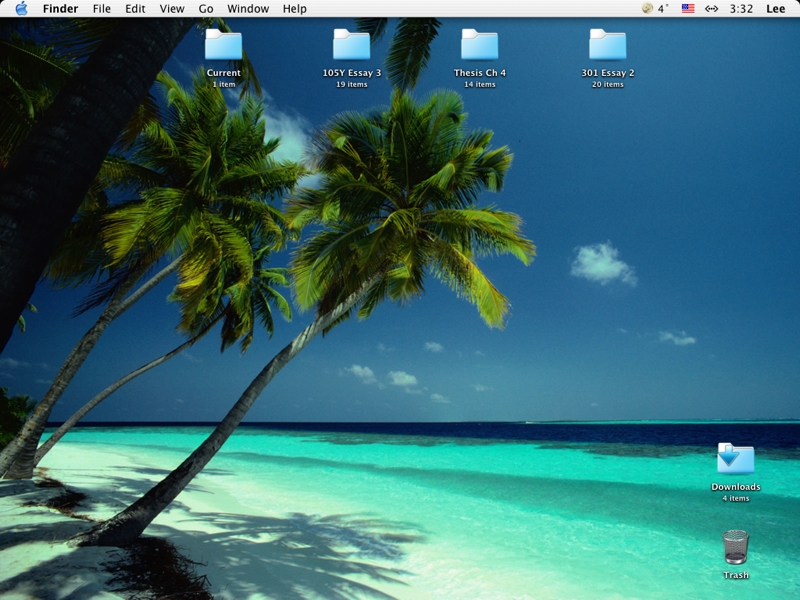This screenshot has width=800, height=600.
Task: Open the Lee user switching menu
Action: [x=775, y=9]
